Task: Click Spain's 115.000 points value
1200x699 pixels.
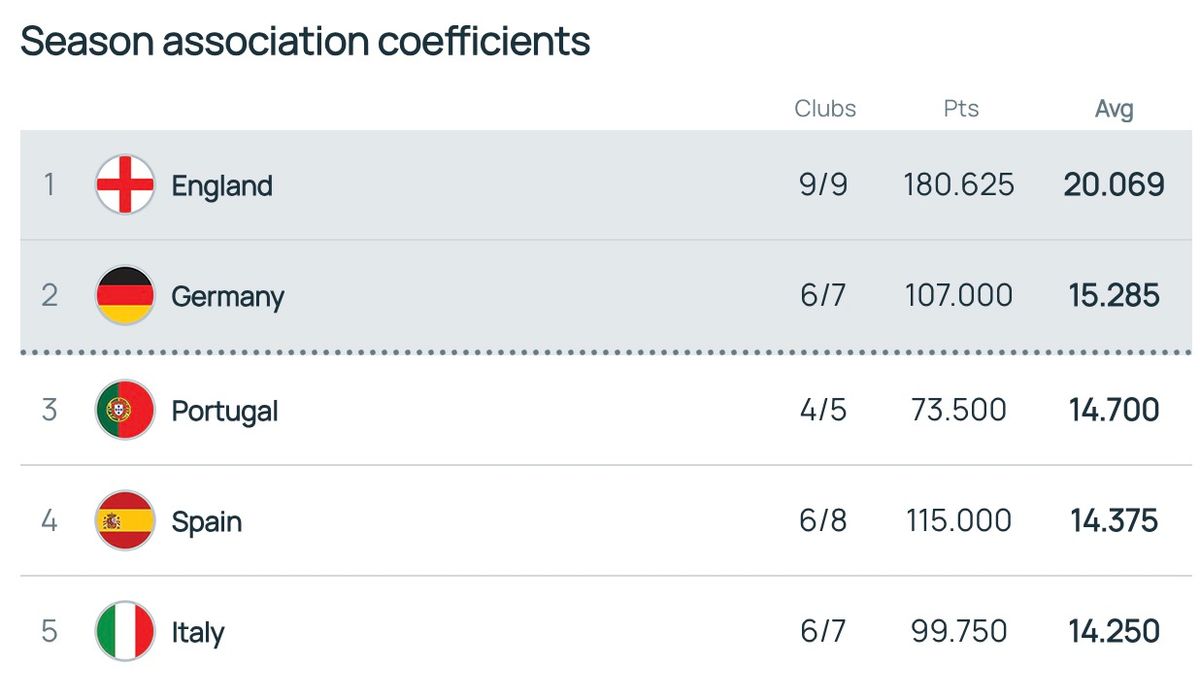Action: point(959,521)
